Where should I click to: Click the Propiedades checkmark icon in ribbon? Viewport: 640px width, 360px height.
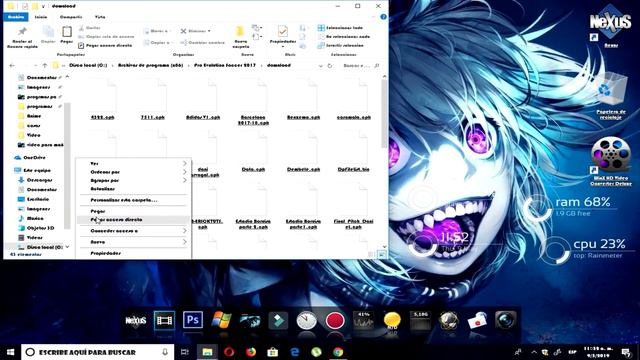tap(282, 31)
